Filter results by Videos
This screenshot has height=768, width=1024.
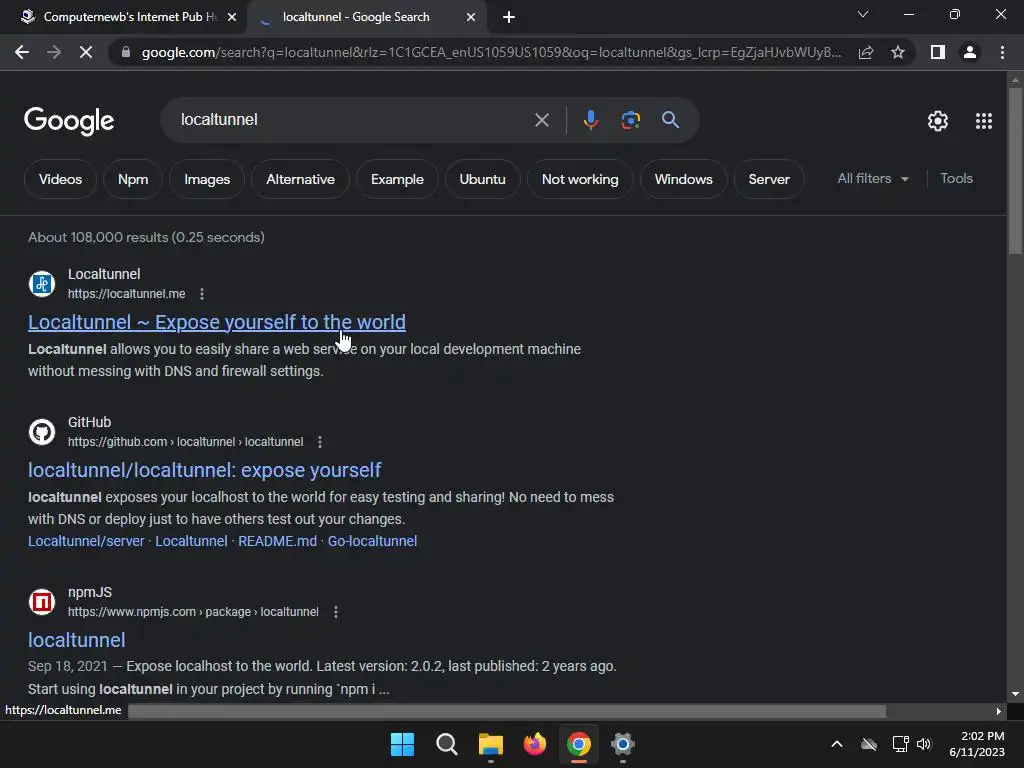click(60, 179)
